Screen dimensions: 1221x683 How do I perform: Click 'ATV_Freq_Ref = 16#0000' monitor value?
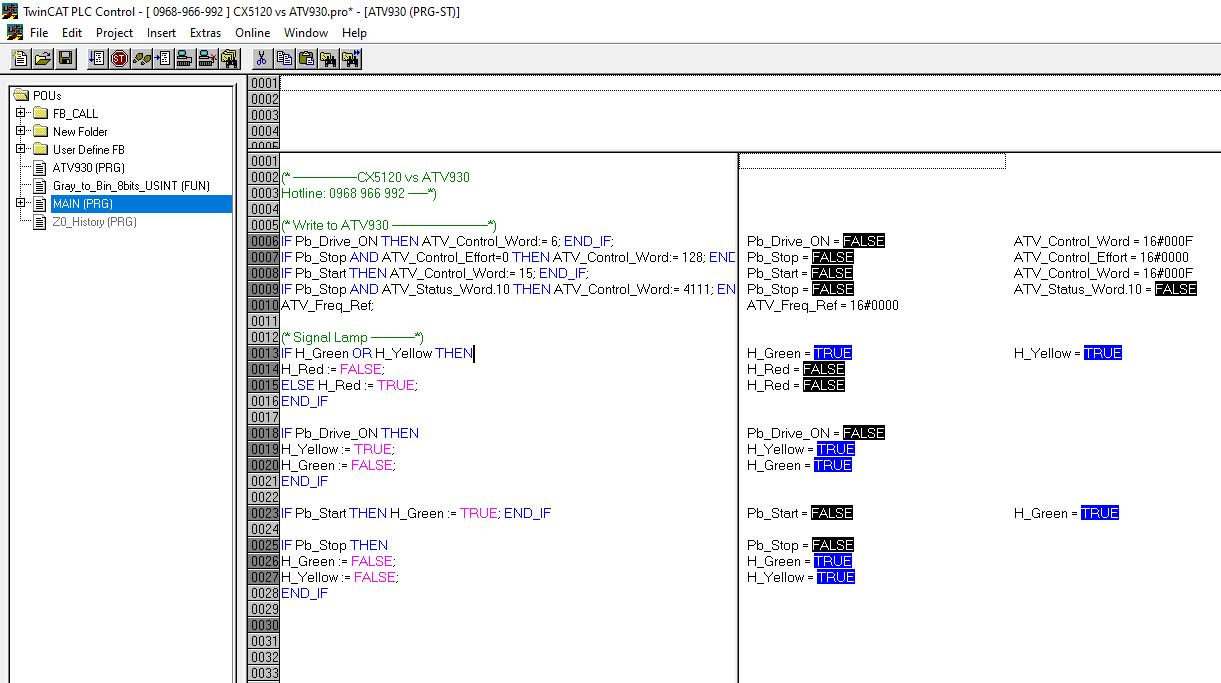click(x=822, y=305)
